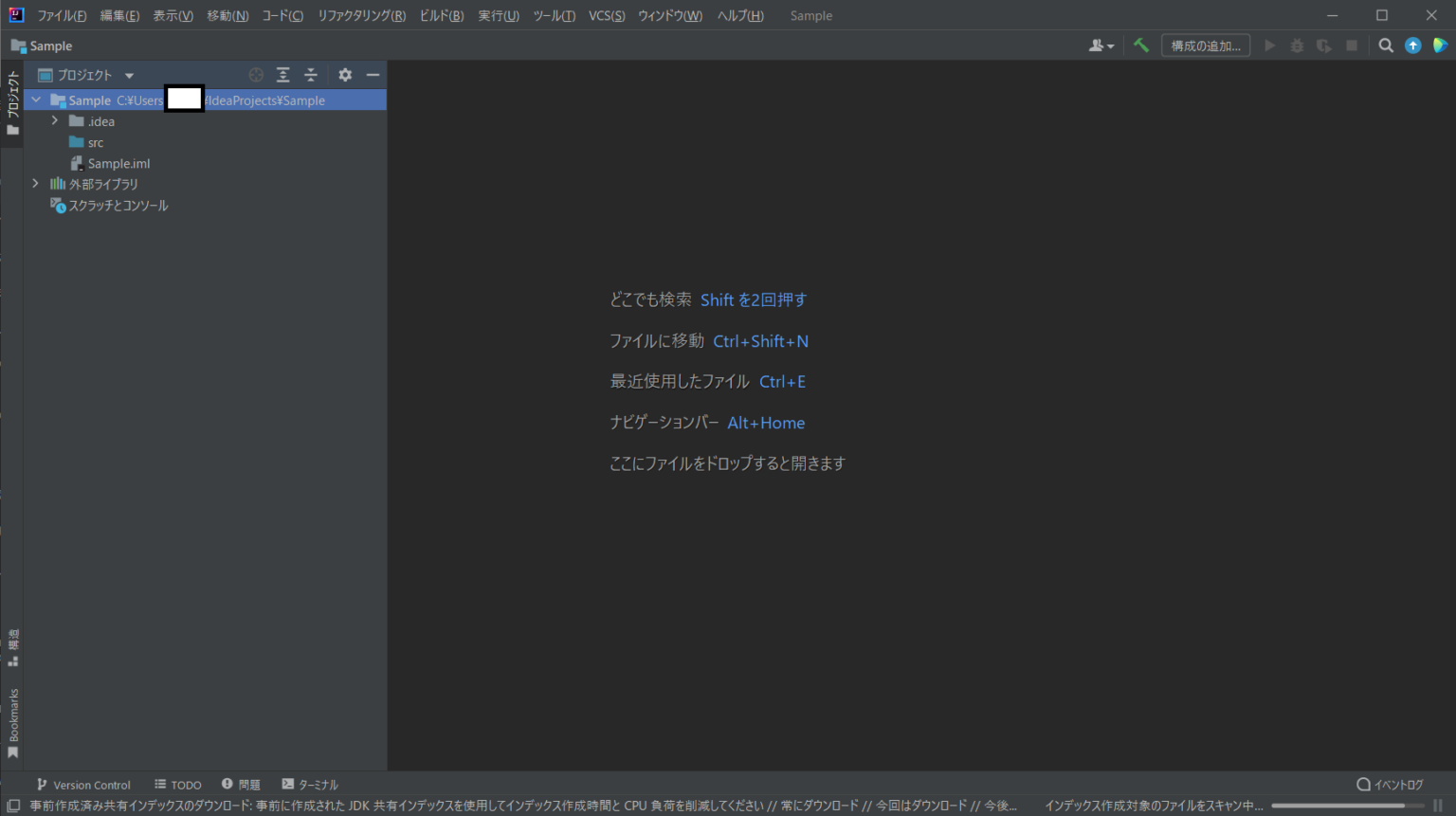Click the Collapse All icon in project panel
The height and width of the screenshot is (816, 1456).
[x=311, y=74]
